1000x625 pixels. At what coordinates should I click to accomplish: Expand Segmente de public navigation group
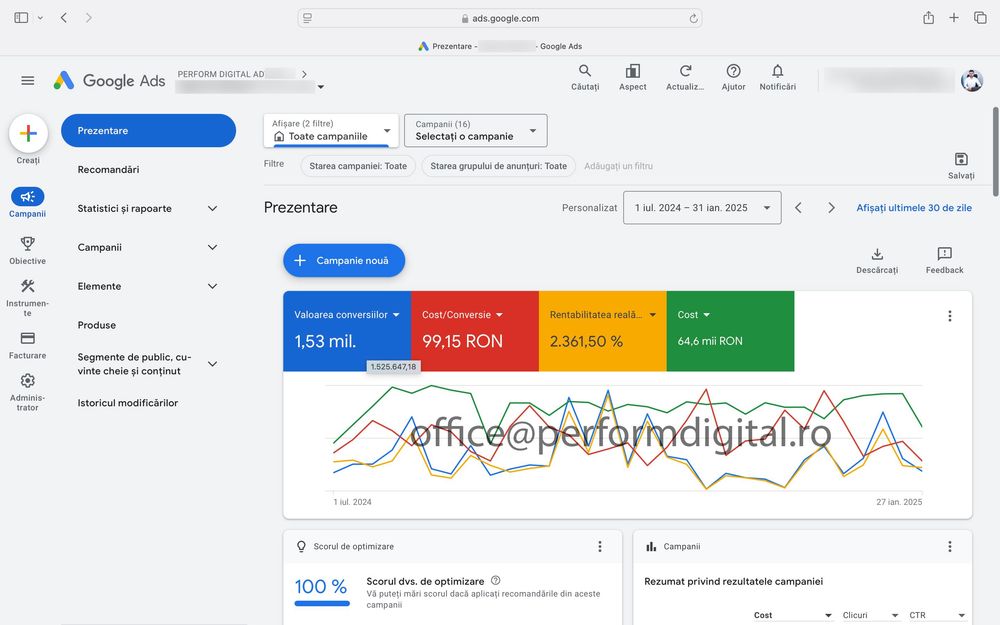click(x=212, y=364)
